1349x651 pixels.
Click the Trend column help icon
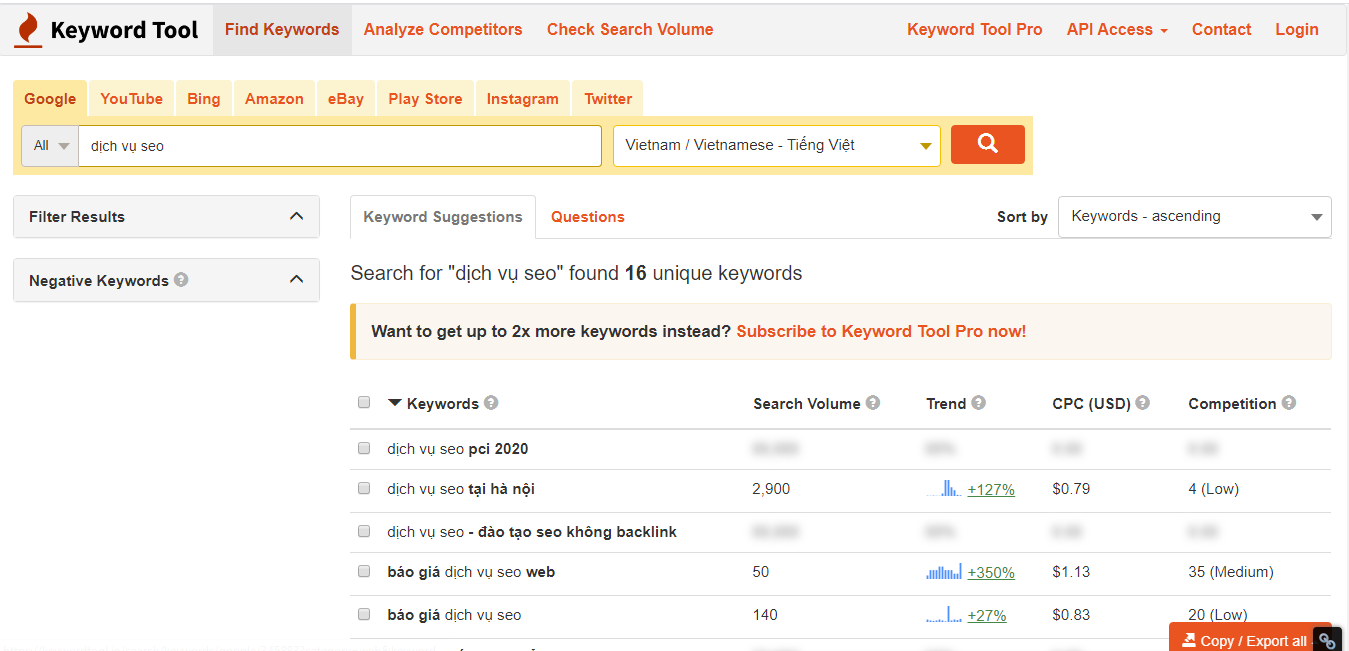point(978,403)
